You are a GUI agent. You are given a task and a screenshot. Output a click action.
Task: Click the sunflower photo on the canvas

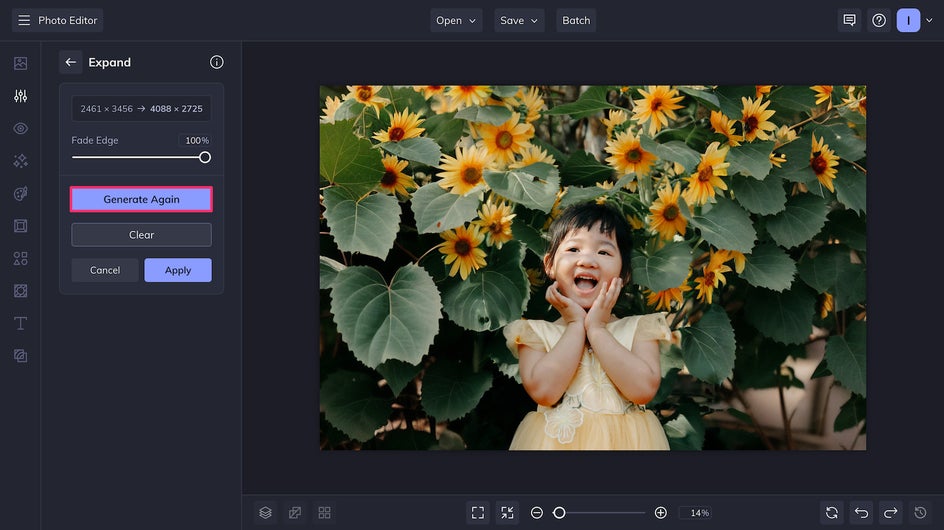click(592, 267)
